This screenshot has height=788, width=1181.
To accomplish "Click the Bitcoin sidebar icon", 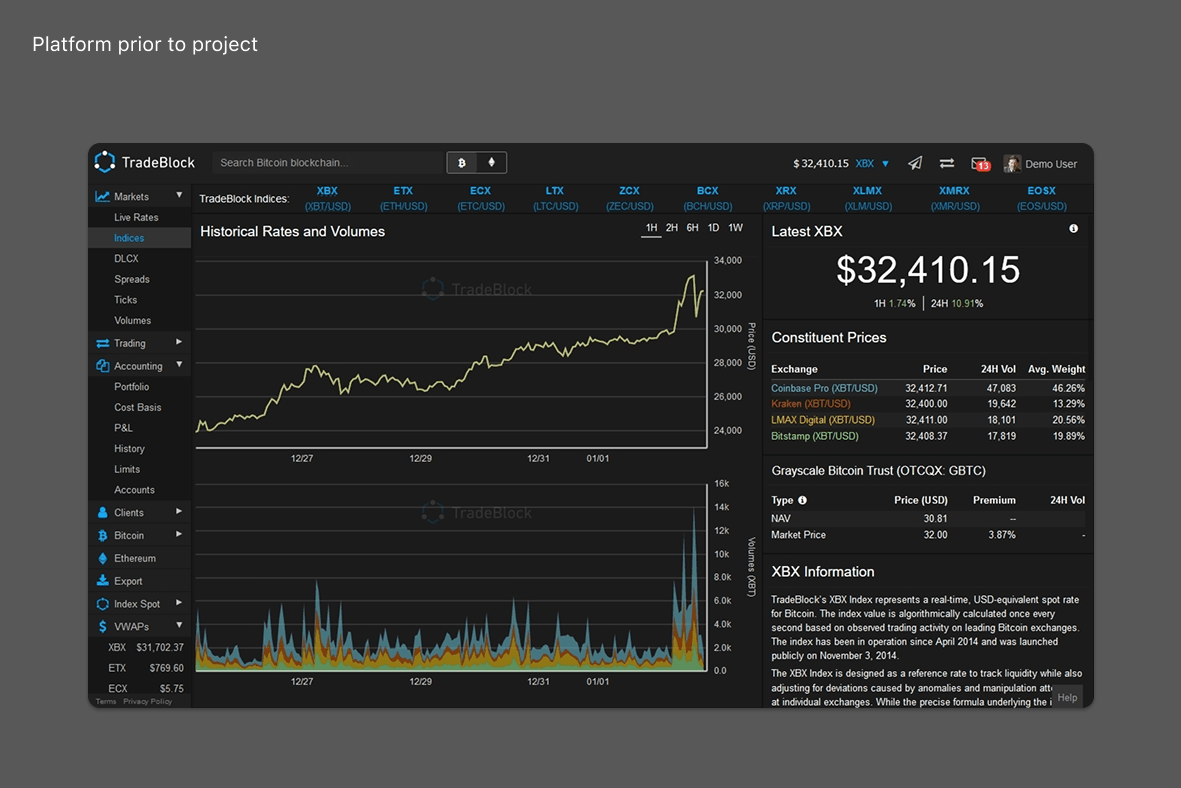I will coord(102,535).
